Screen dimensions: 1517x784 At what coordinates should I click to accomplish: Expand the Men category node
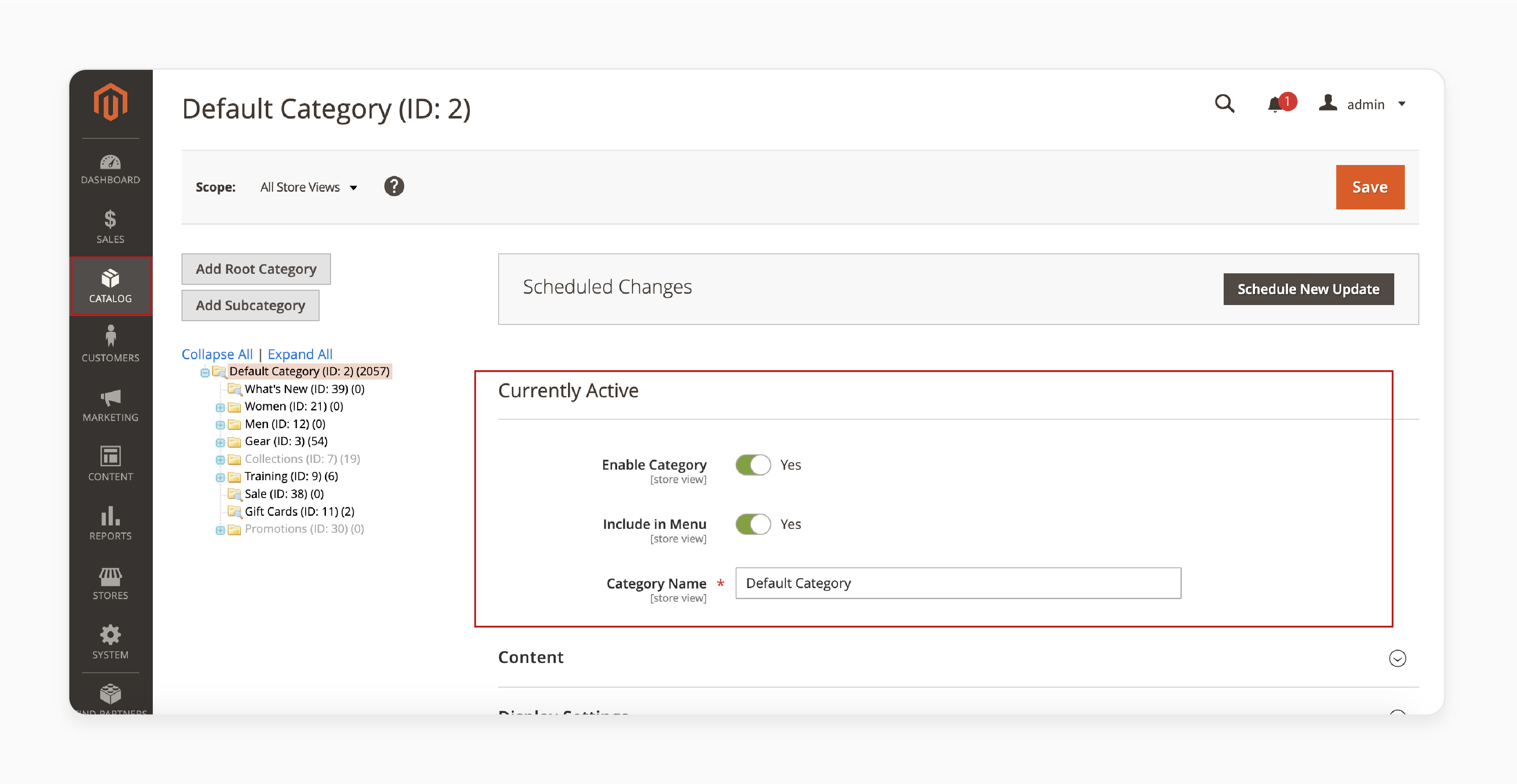click(220, 425)
